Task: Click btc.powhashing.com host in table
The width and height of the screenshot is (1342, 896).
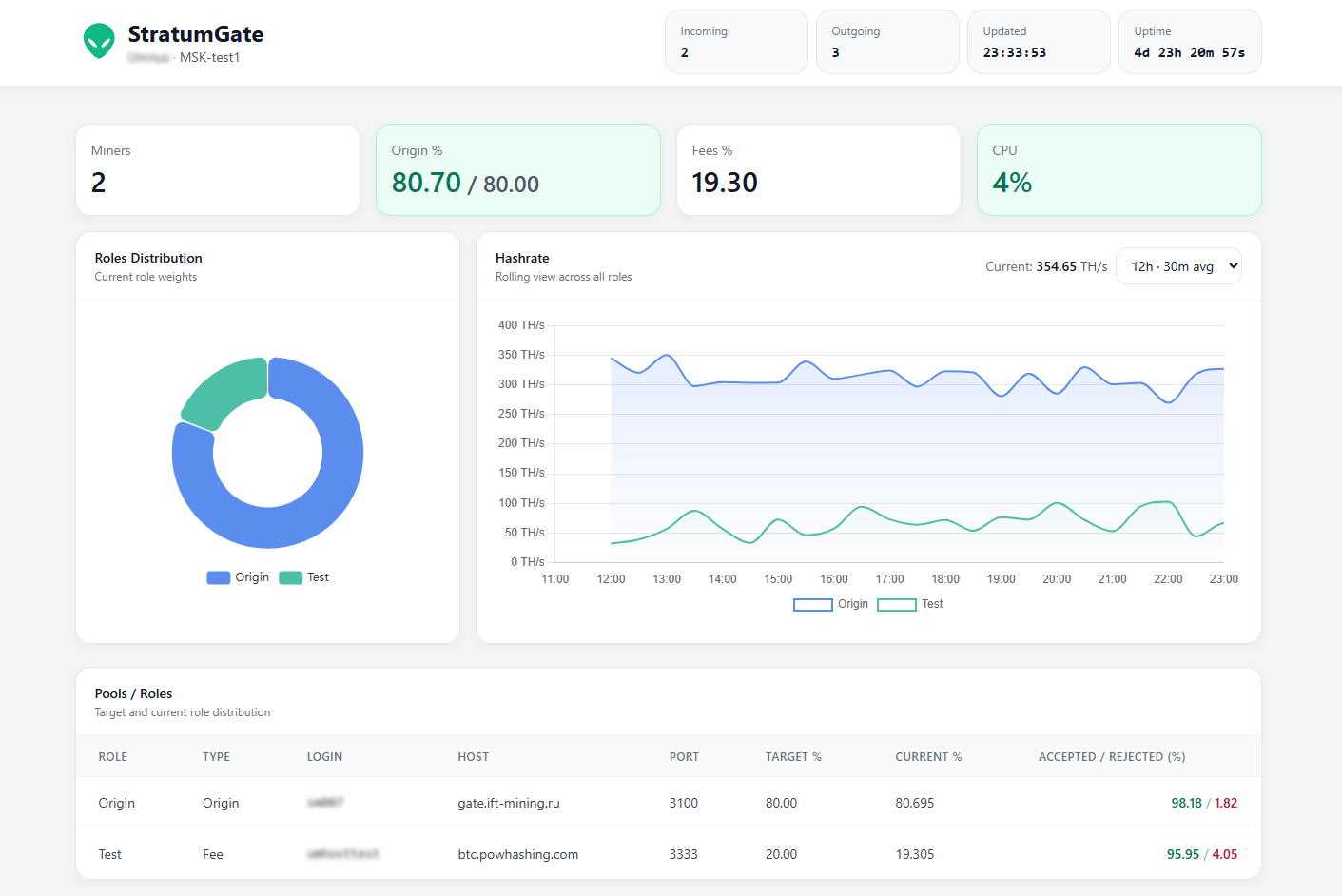Action: tap(518, 854)
